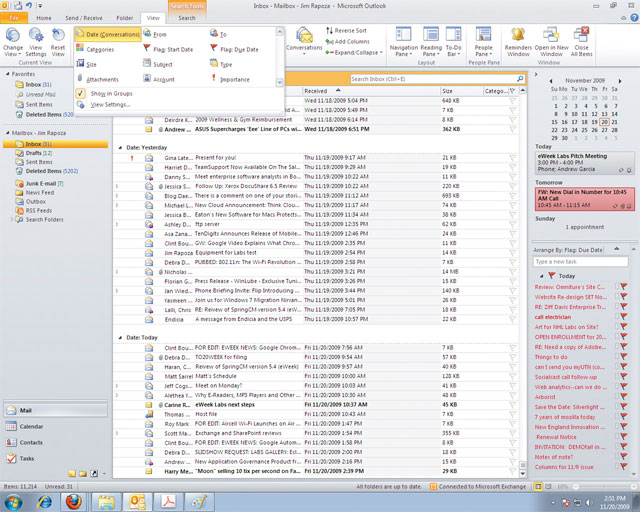Arrange messages by Type
Screen dimensions: 640x512
coord(221,64)
